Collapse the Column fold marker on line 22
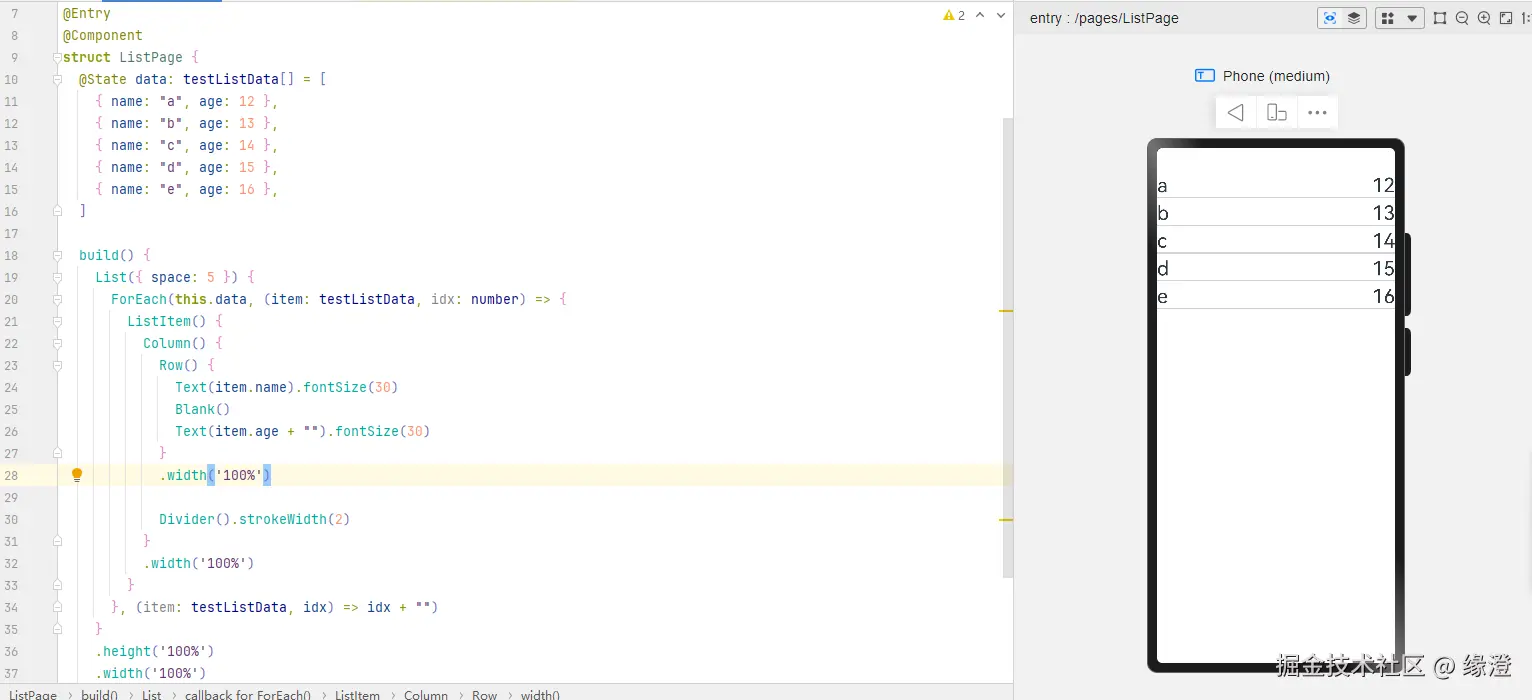This screenshot has height=700, width=1532. tap(57, 343)
